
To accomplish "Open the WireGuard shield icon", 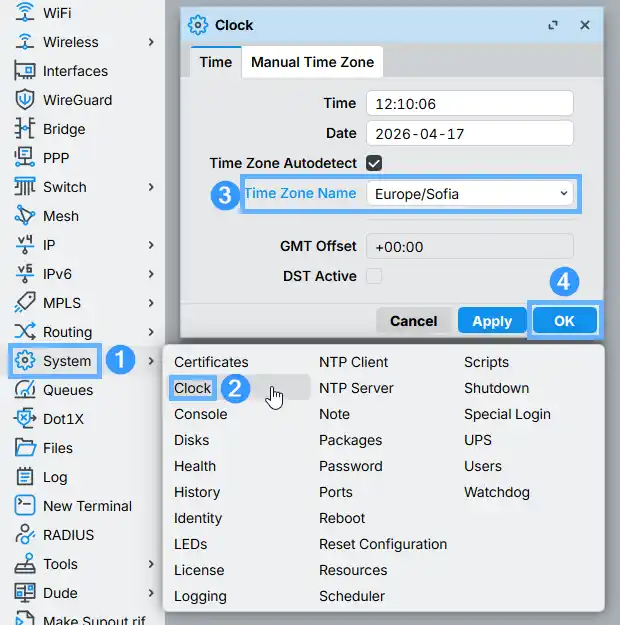I will (25, 100).
